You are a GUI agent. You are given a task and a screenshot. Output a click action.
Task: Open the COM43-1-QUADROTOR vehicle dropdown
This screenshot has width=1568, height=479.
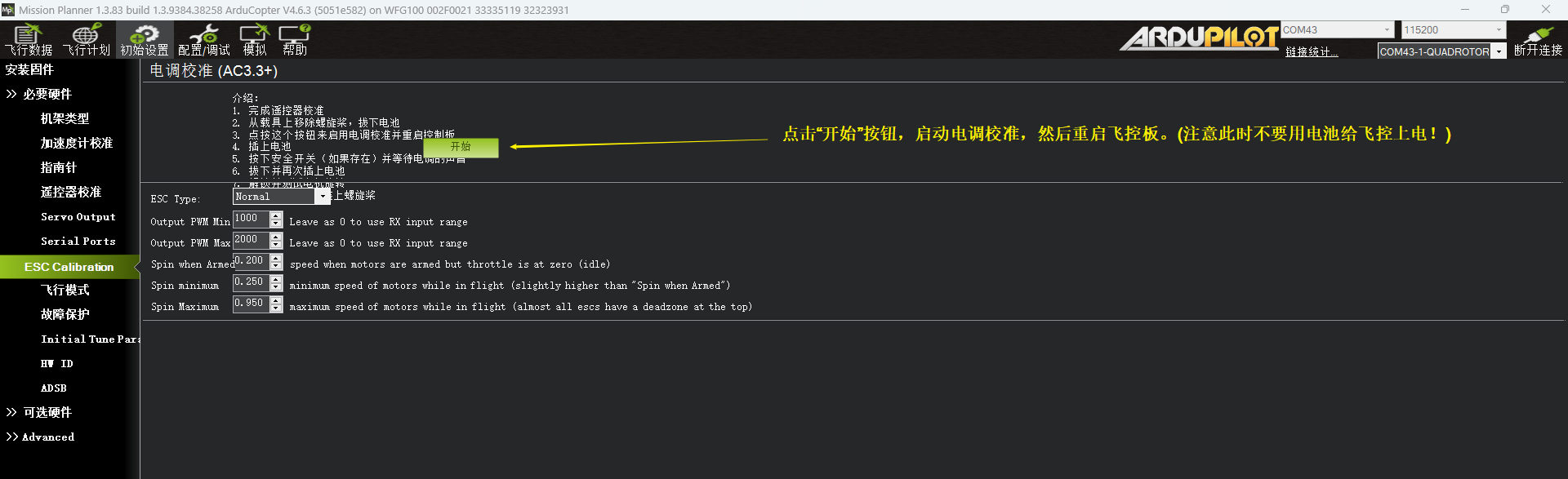1442,51
